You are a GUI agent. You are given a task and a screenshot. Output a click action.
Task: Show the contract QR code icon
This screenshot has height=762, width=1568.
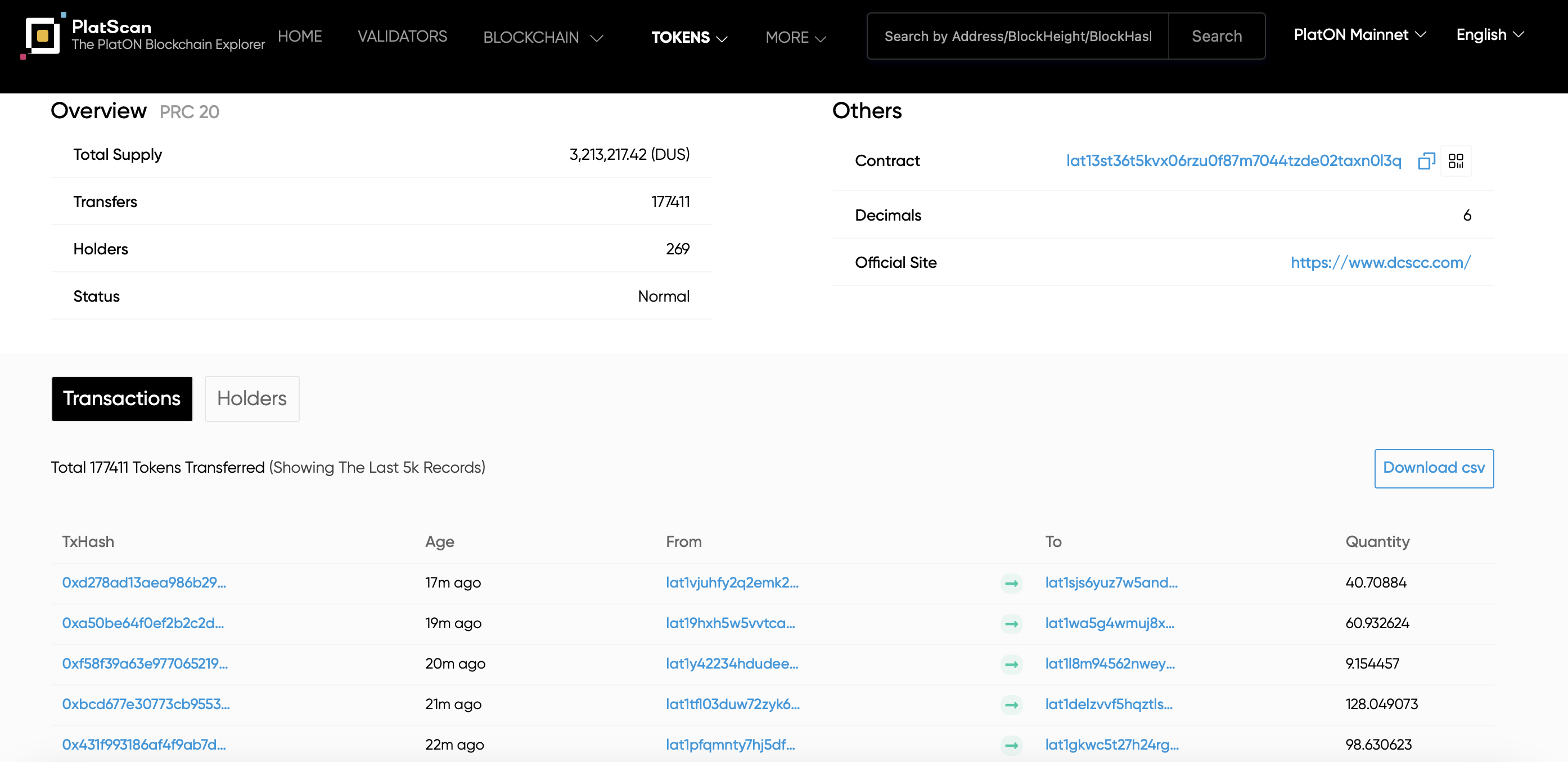pyautogui.click(x=1456, y=161)
